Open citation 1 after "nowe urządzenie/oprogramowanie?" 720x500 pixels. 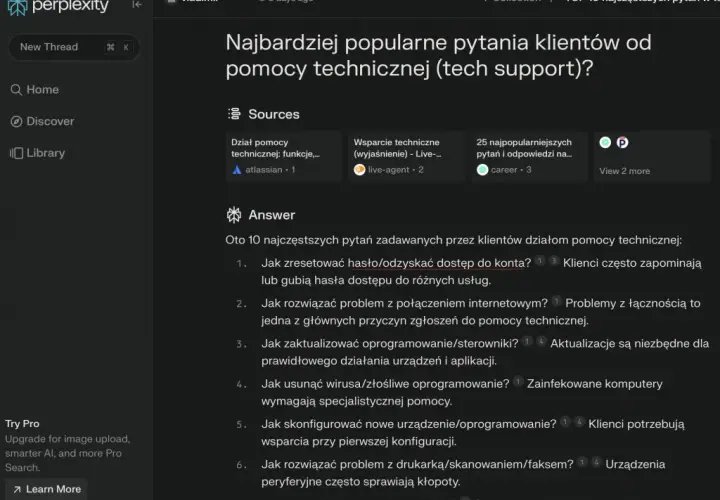[x=566, y=422]
